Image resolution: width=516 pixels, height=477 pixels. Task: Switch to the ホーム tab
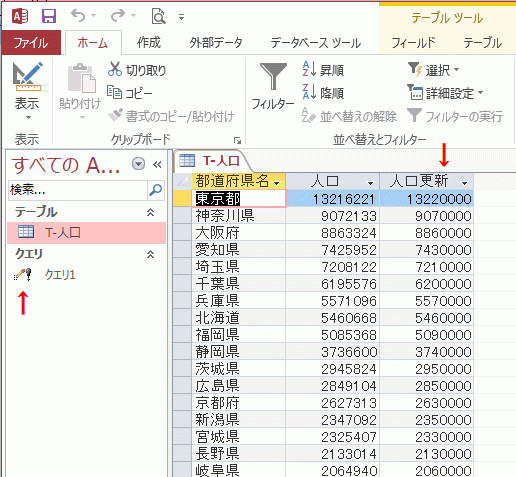pos(93,43)
